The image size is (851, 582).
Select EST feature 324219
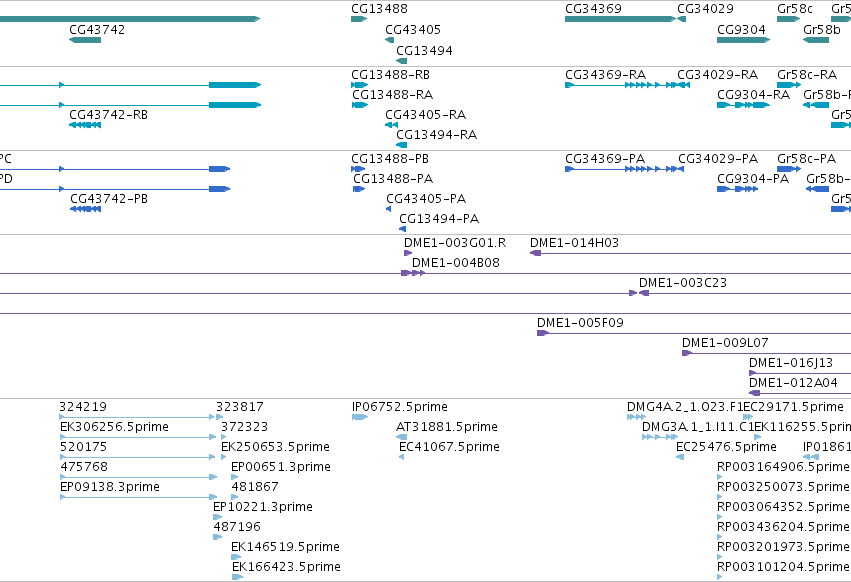click(137, 417)
